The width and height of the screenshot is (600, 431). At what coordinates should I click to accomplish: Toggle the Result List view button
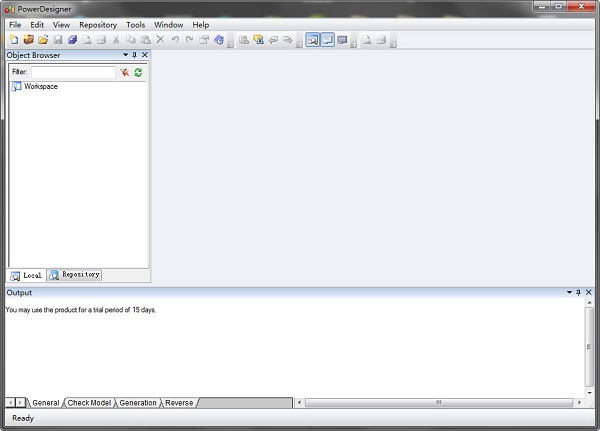[x=342, y=39]
